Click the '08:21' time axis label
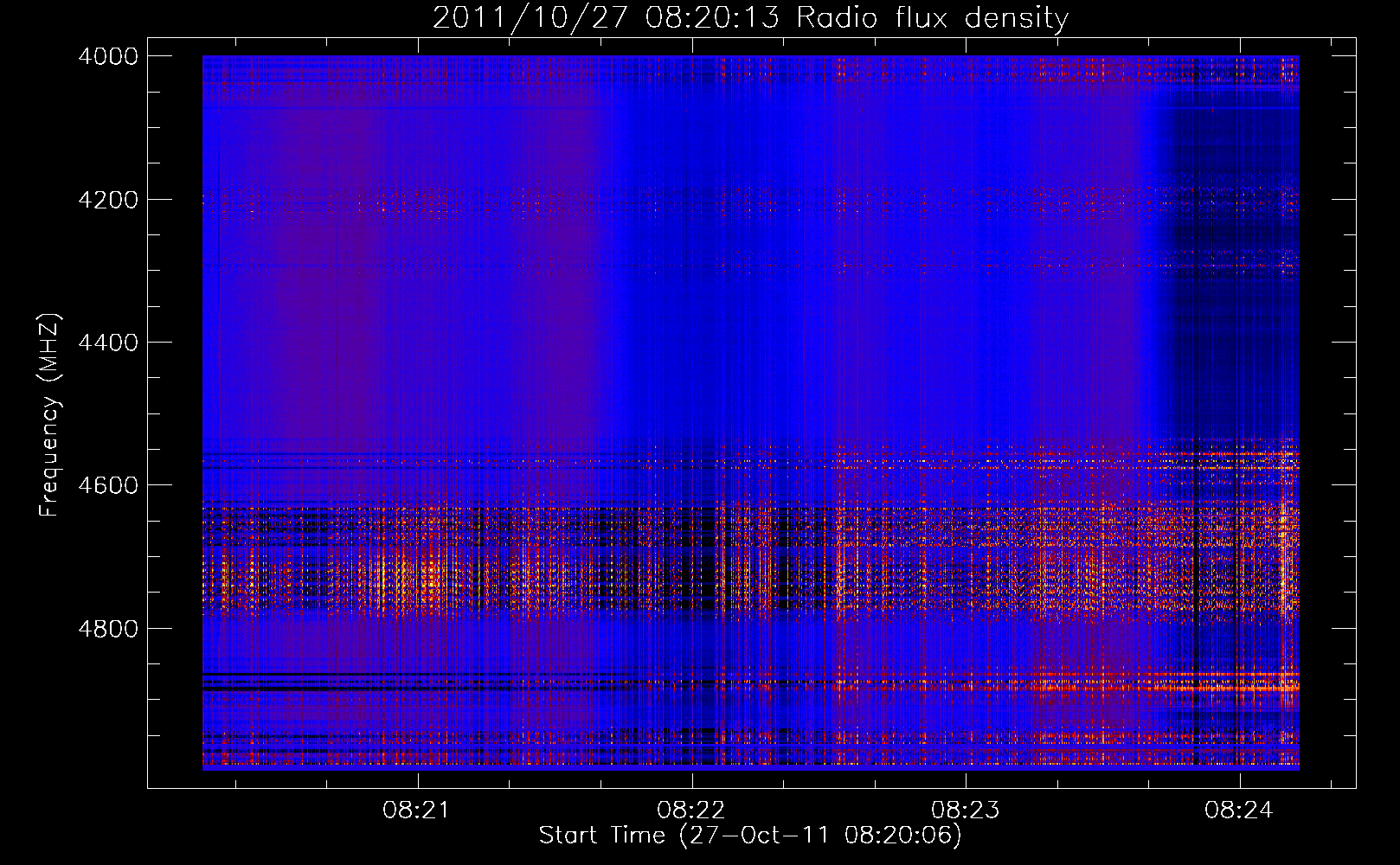 tap(417, 811)
